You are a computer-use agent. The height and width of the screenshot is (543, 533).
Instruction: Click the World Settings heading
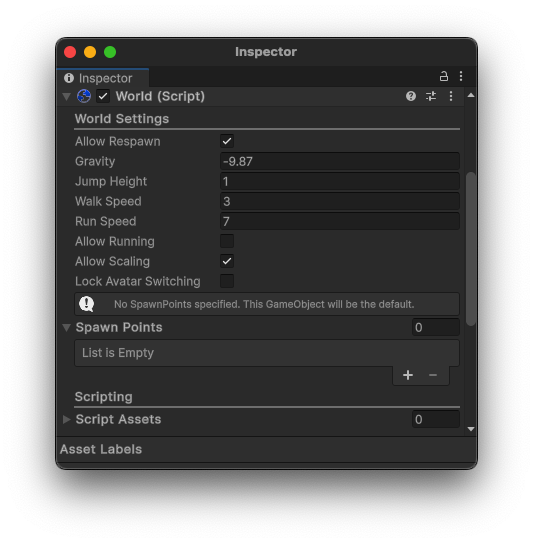[x=122, y=119]
